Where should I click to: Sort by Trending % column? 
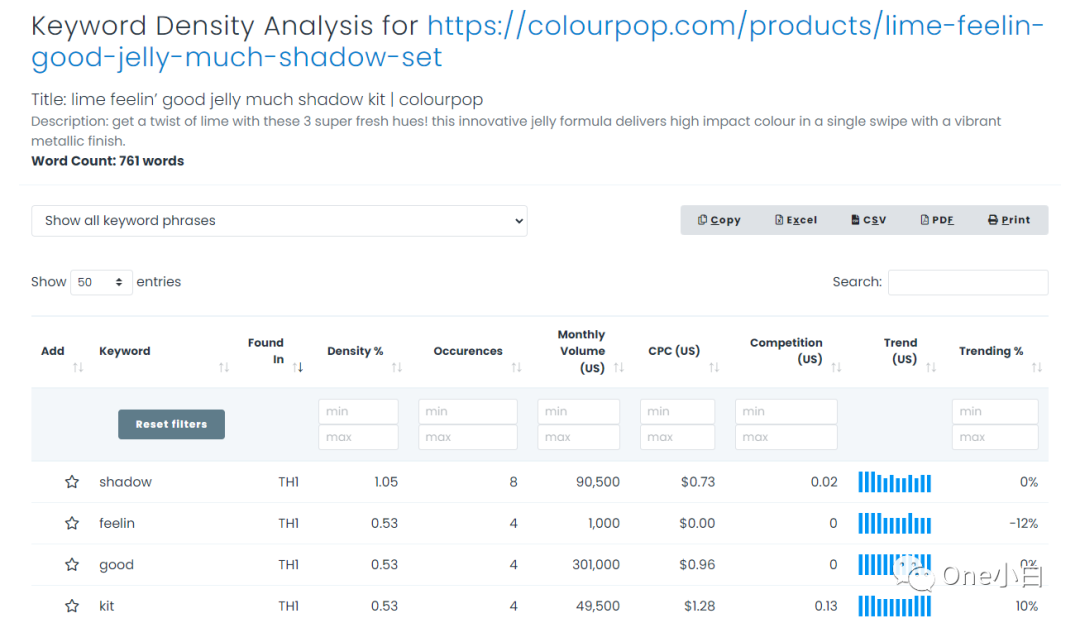1037,368
